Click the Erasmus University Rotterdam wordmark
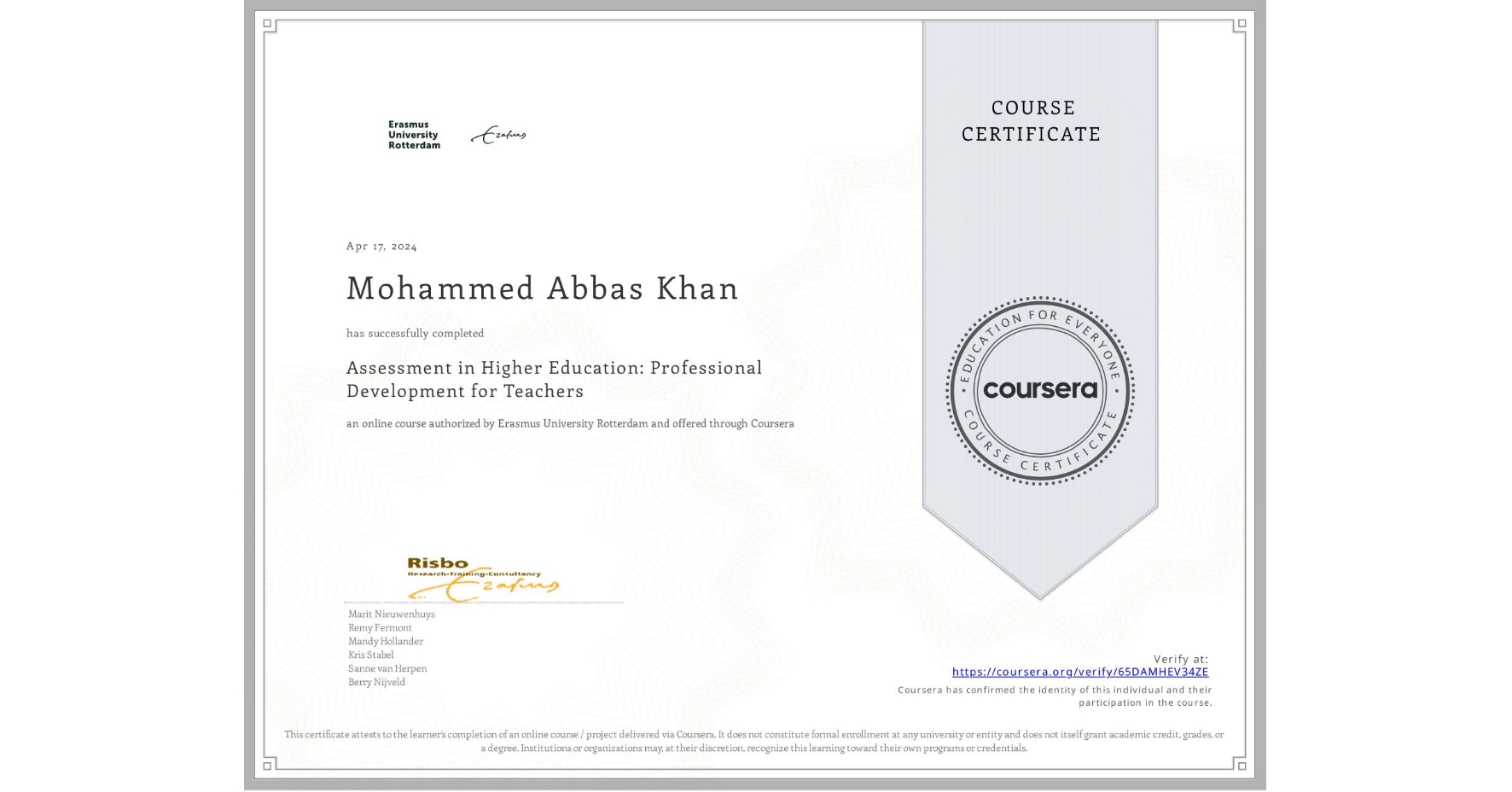1512x792 pixels. point(414,135)
